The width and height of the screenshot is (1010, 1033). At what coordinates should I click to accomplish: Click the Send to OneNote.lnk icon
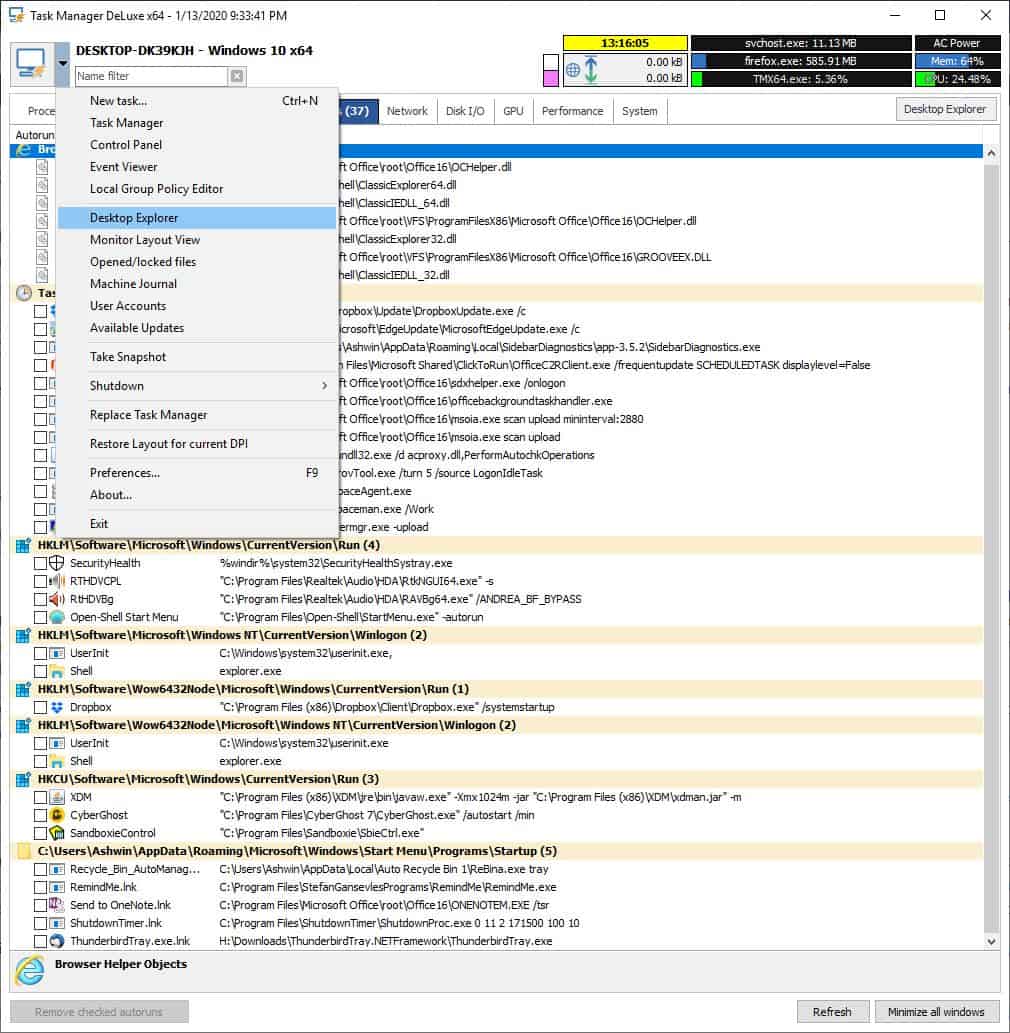[x=57, y=905]
